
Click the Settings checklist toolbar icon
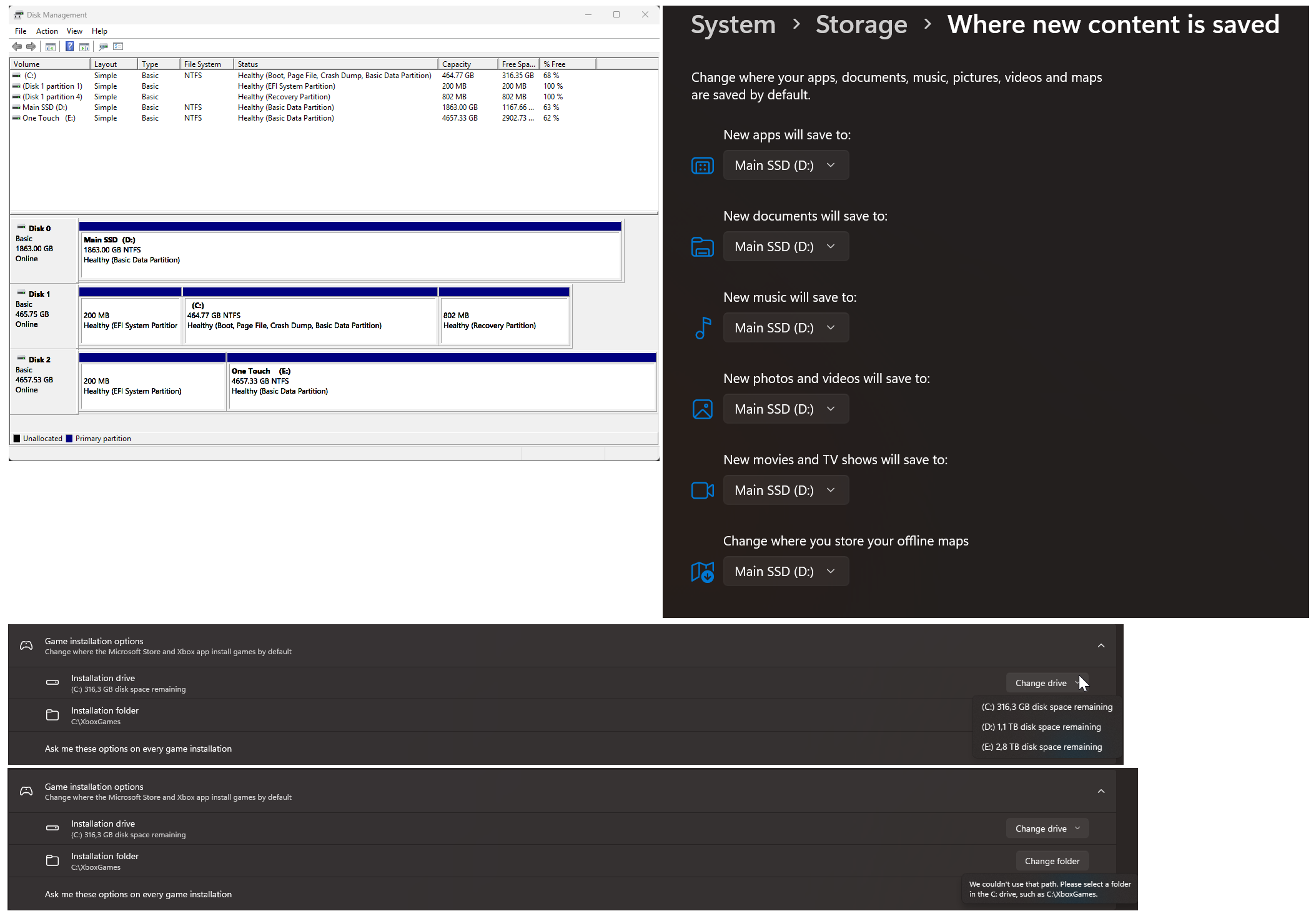pos(118,46)
